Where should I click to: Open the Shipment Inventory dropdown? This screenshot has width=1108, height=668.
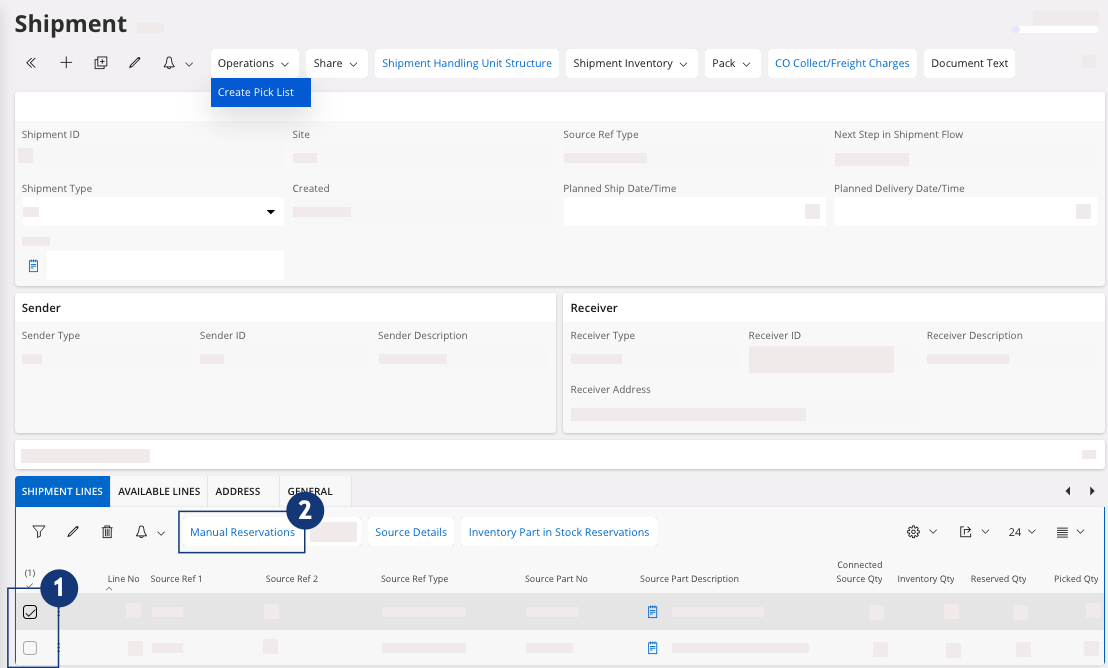(x=630, y=63)
